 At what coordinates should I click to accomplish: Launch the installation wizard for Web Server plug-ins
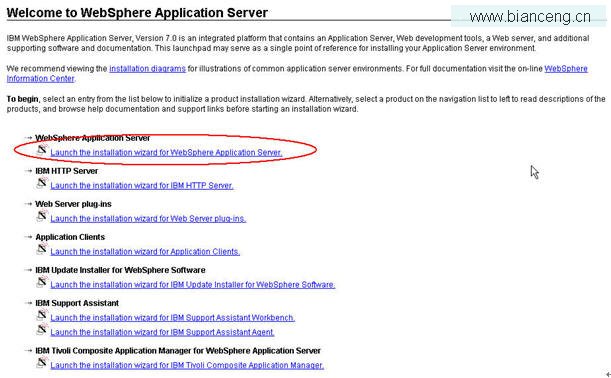click(x=148, y=219)
